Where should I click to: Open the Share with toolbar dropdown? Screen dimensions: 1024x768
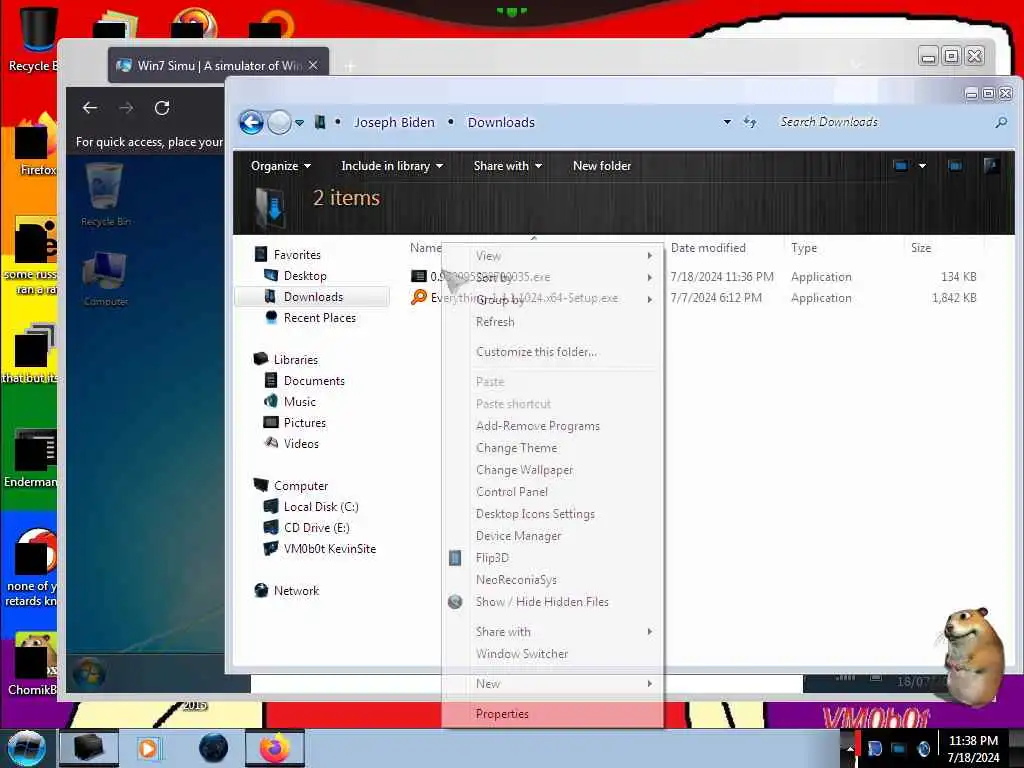click(x=507, y=166)
